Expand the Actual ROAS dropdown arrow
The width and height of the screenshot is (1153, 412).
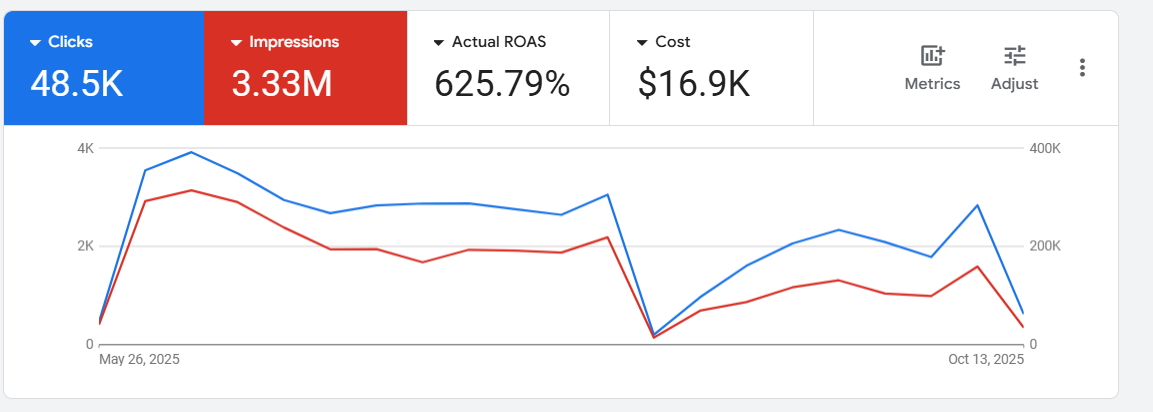[x=439, y=43]
